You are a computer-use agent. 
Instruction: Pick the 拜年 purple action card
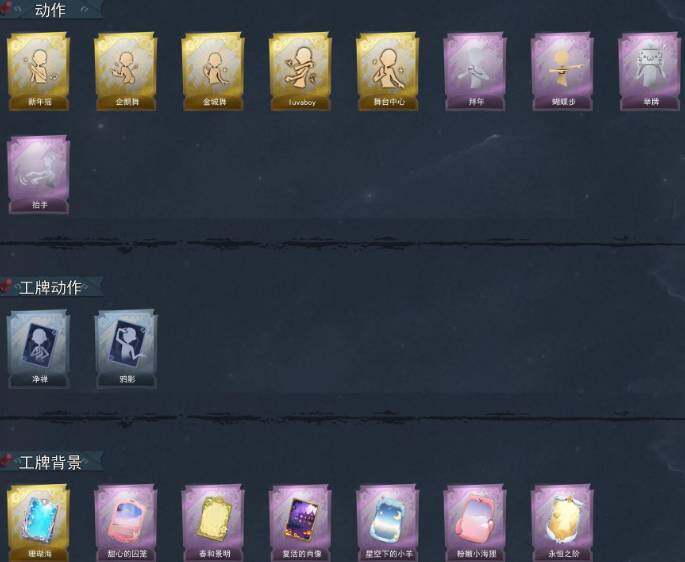[x=475, y=71]
